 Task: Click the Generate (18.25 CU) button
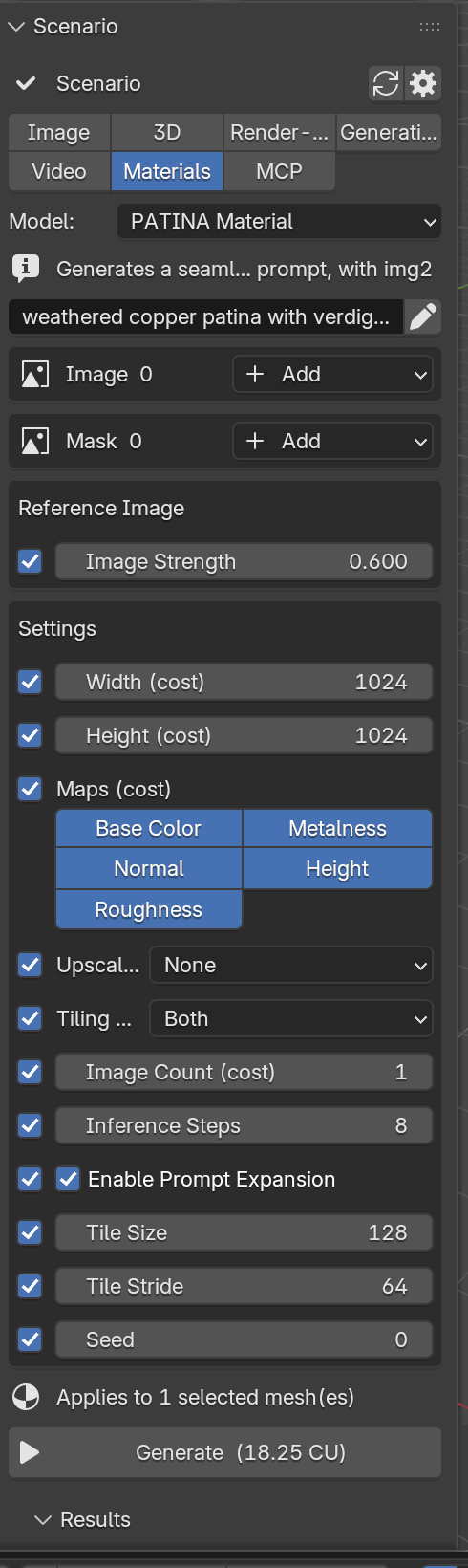click(225, 1452)
